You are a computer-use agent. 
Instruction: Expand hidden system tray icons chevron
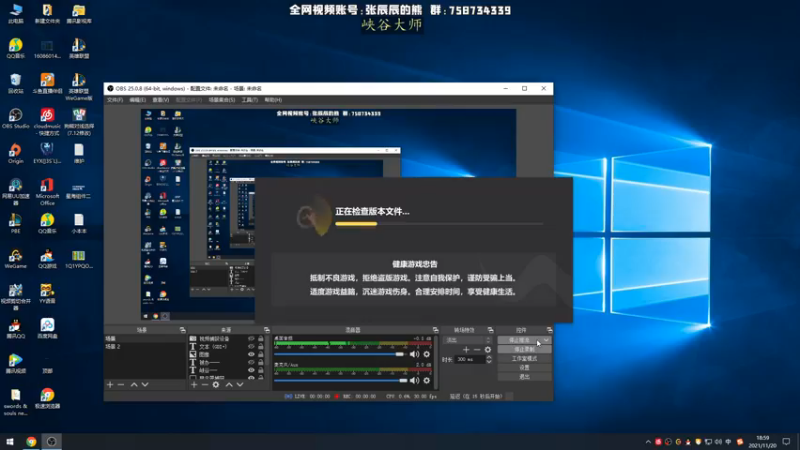click(648, 442)
